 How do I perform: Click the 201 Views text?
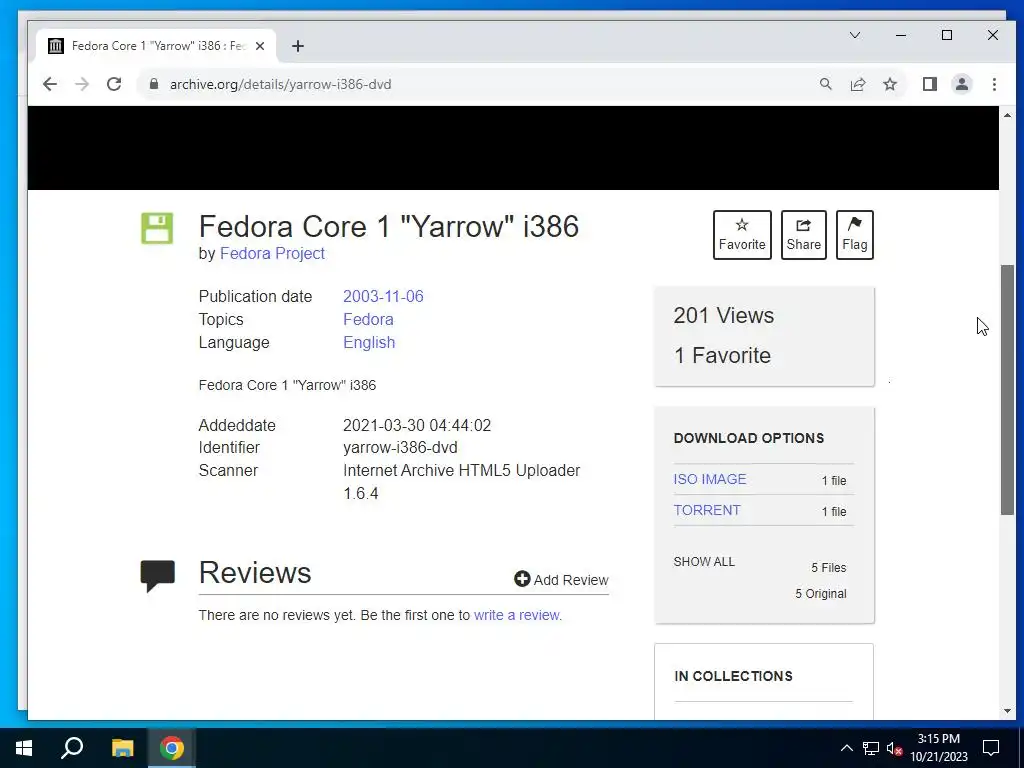724,315
